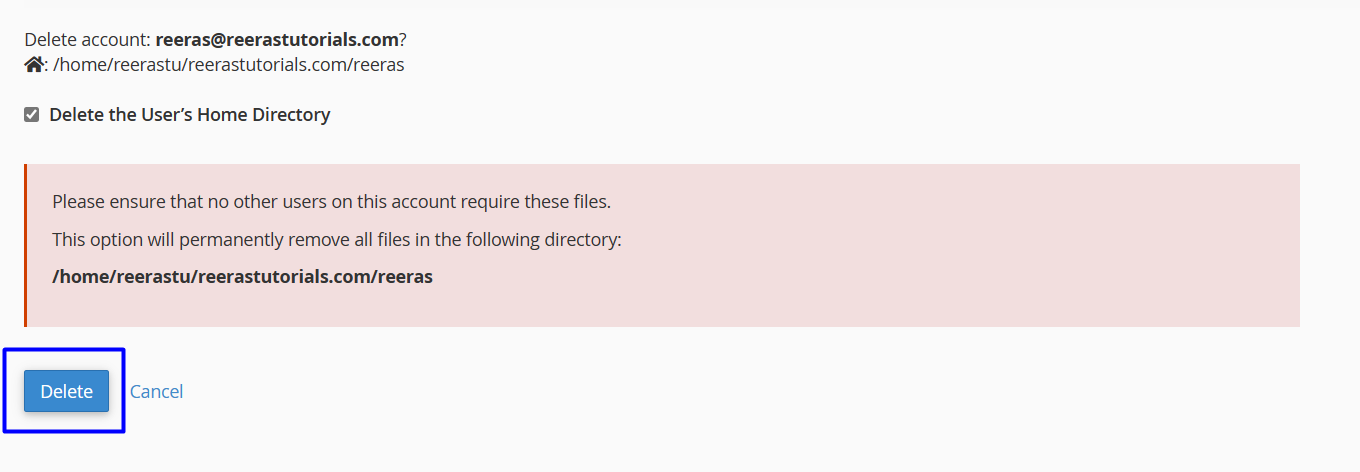Viewport: 1360px width, 472px height.
Task: Click the empty pink area of the warning box
Action: click(900, 250)
